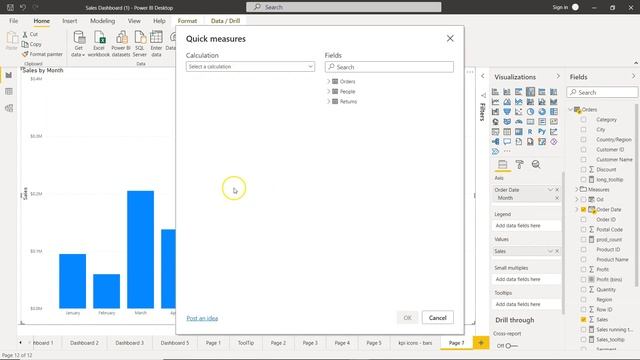Viewport: 640px width, 360px height.
Task: Collapse the Visualizations pane chevron
Action: tap(558, 76)
